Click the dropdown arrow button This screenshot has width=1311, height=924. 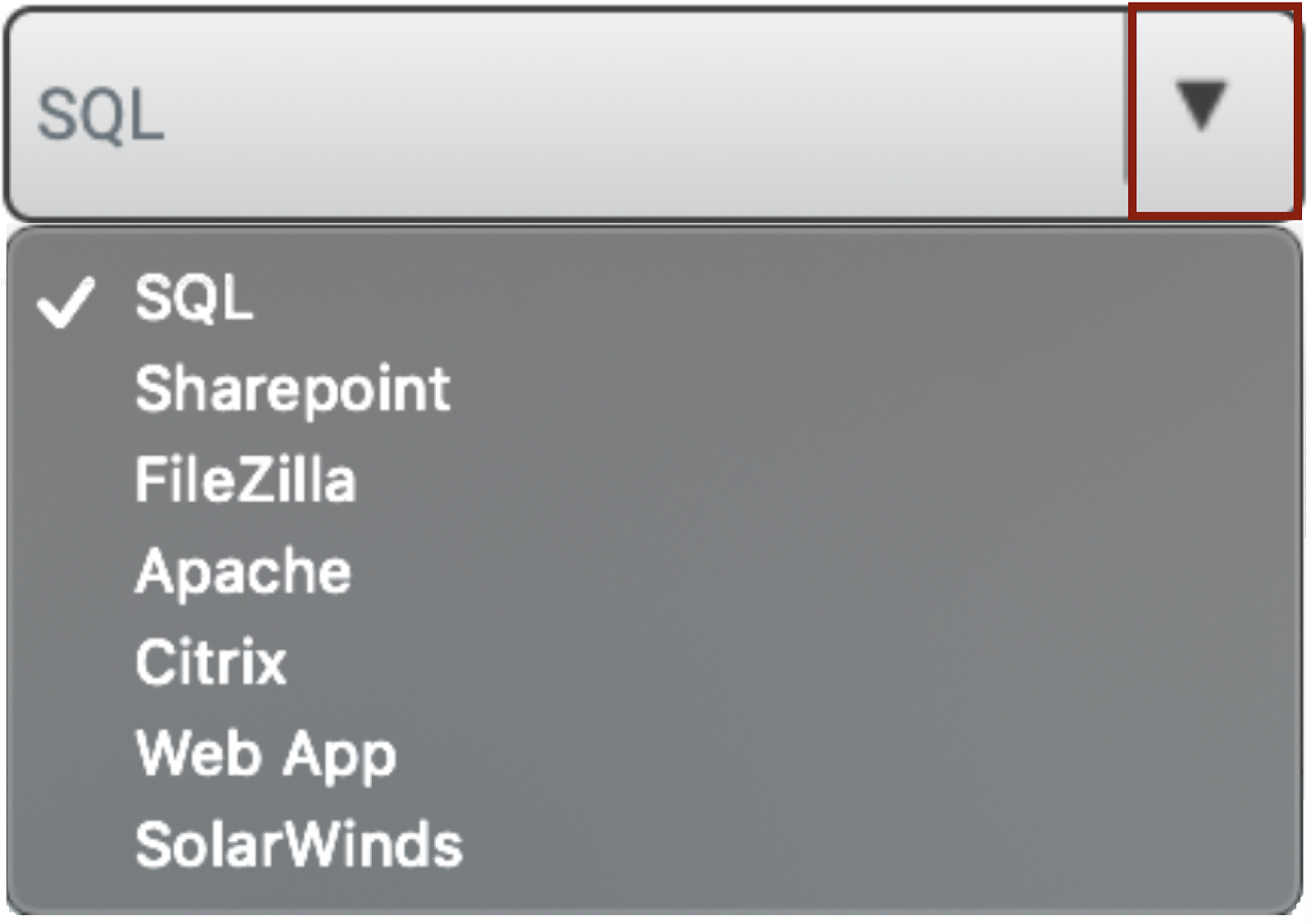[1201, 107]
